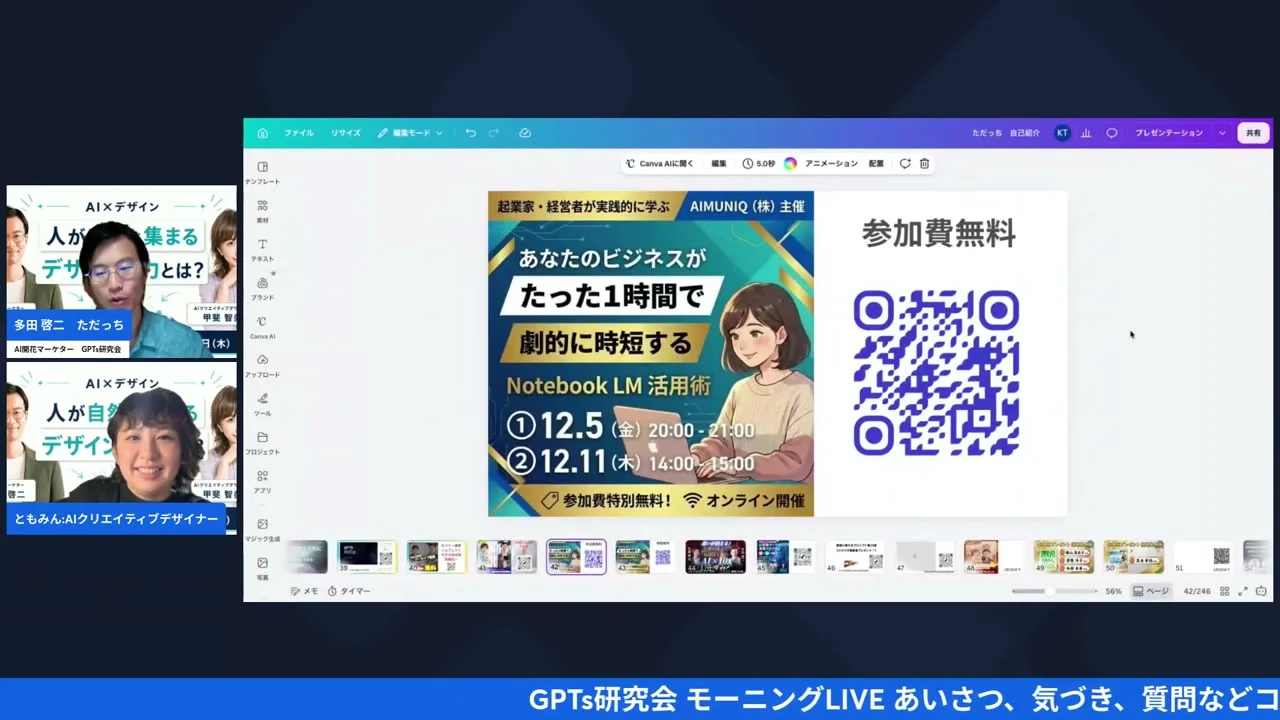The height and width of the screenshot is (720, 1280).
Task: Open page 40 thumbnail
Action: (437, 556)
